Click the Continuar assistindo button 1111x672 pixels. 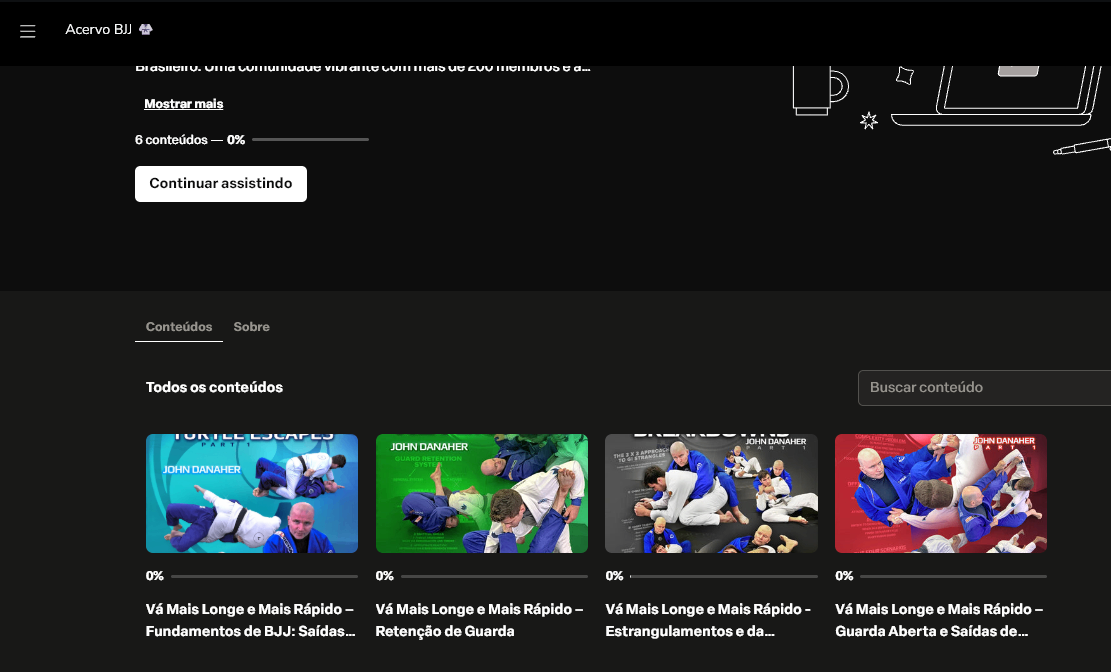pos(221,184)
